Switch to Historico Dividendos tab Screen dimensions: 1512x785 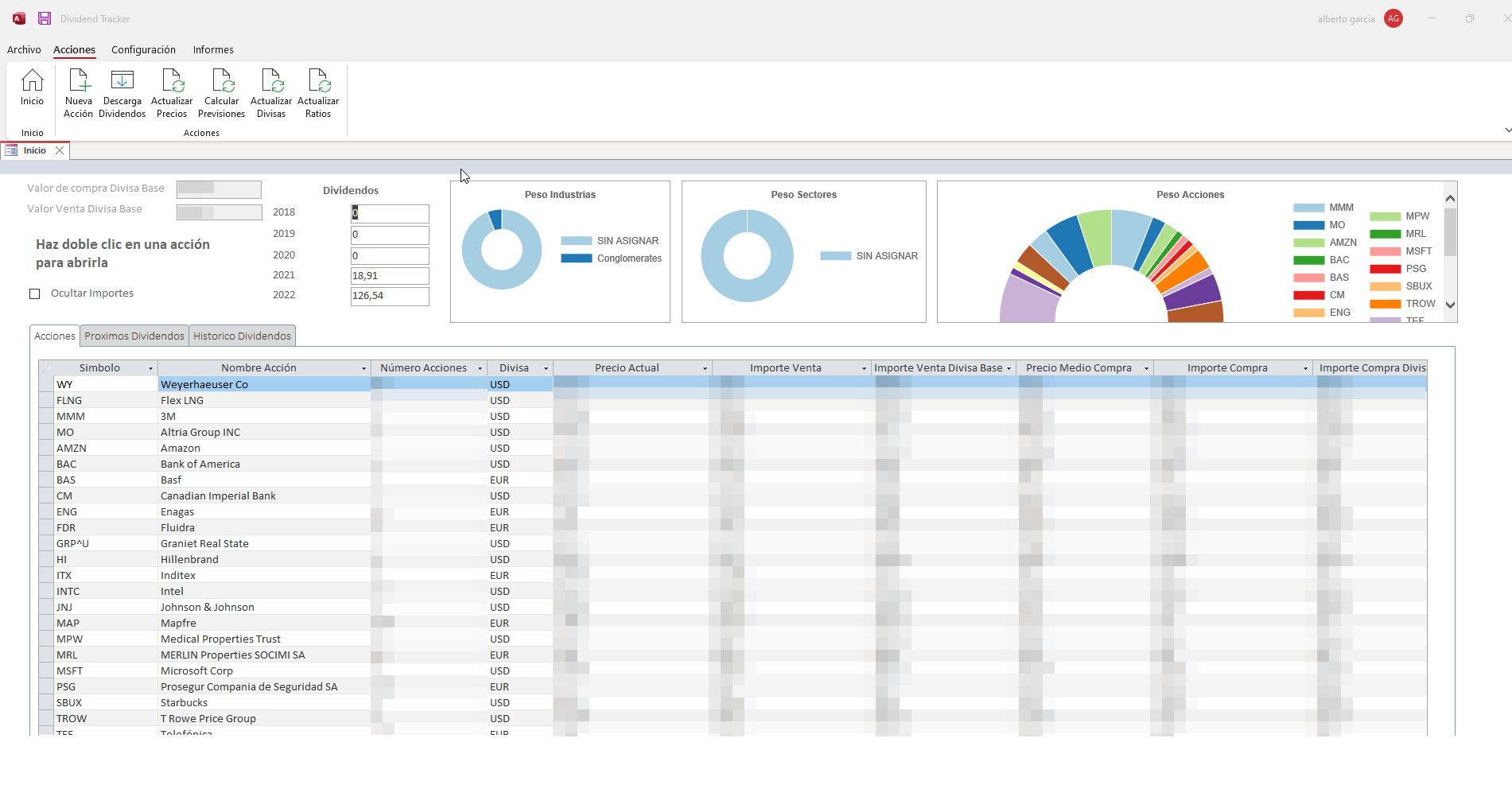tap(242, 336)
